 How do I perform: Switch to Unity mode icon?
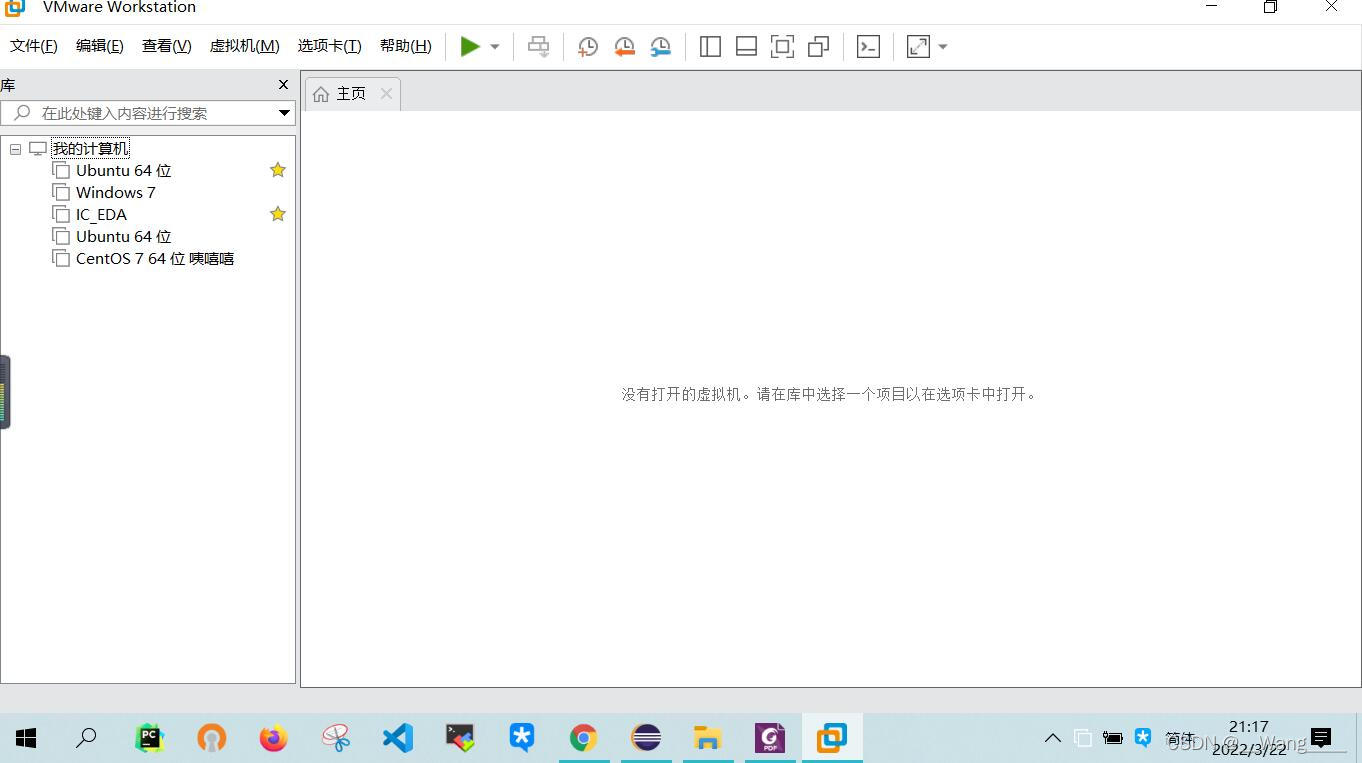818,47
